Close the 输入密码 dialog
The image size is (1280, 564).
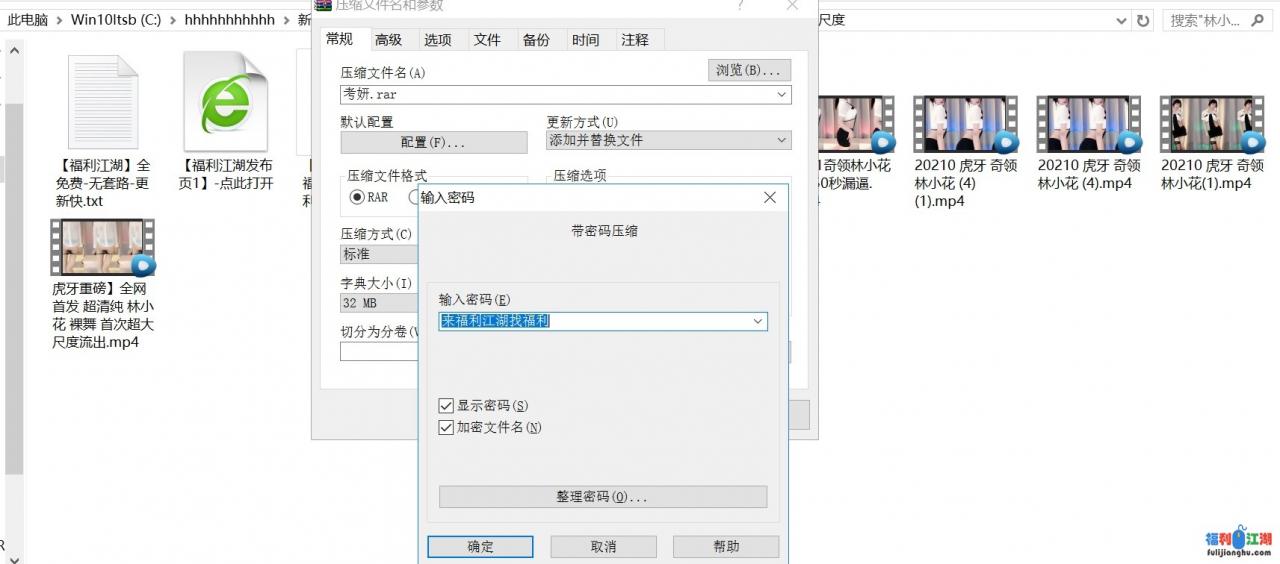tap(769, 198)
